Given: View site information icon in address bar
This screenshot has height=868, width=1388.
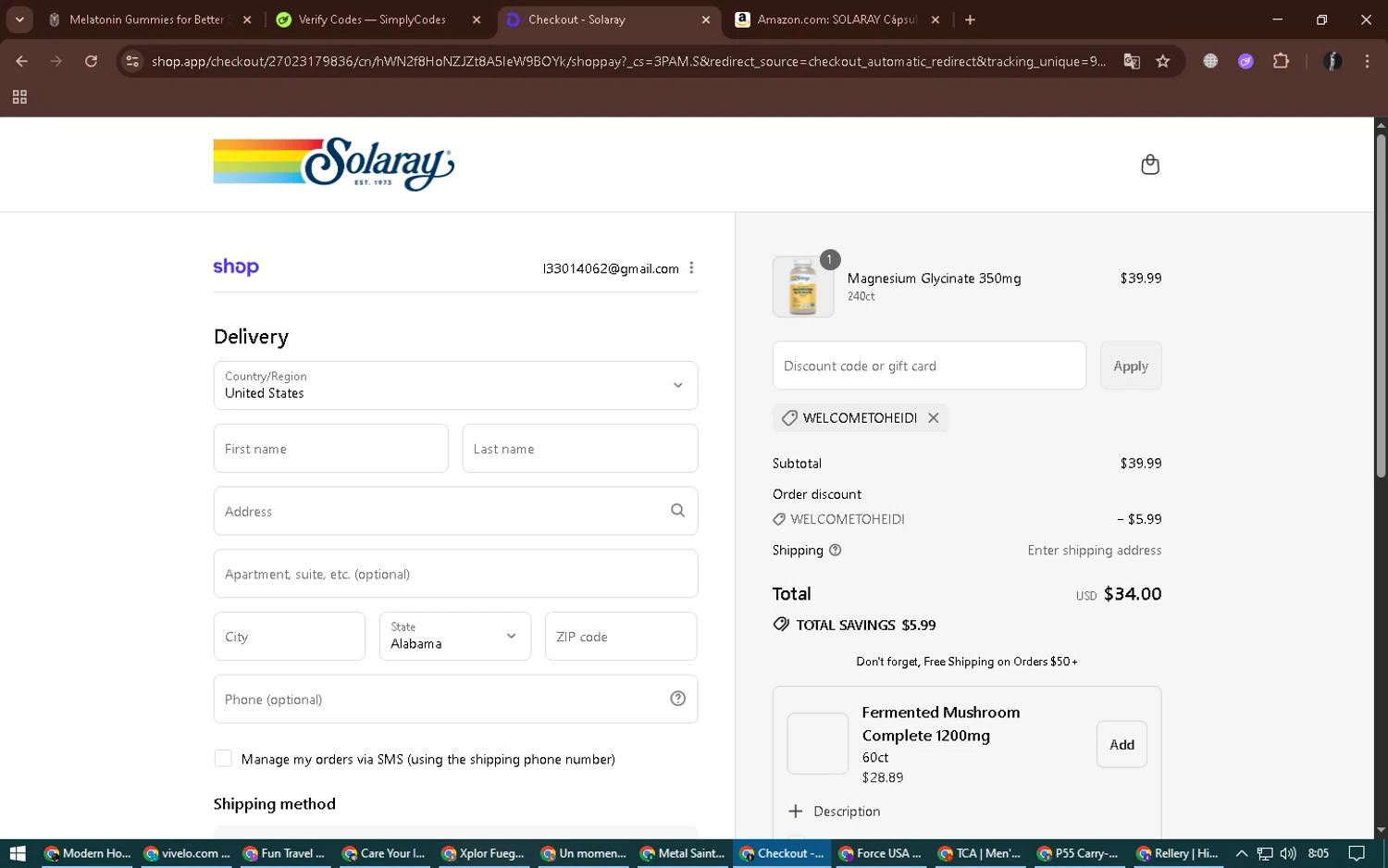Looking at the screenshot, I should tap(132, 61).
